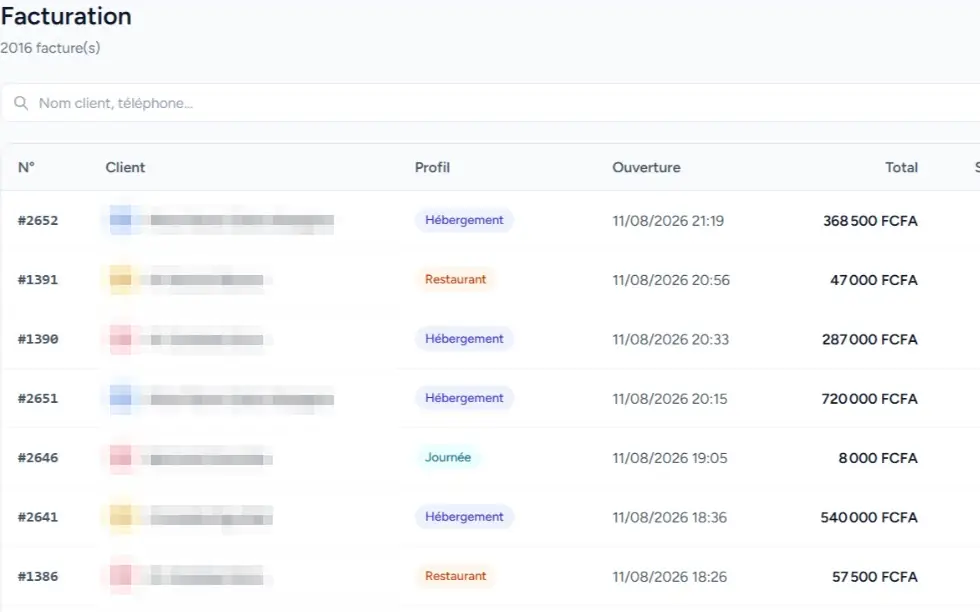Screen dimensions: 980x612
Task: Click Hébergement badge in row #2641
Action: 464,517
